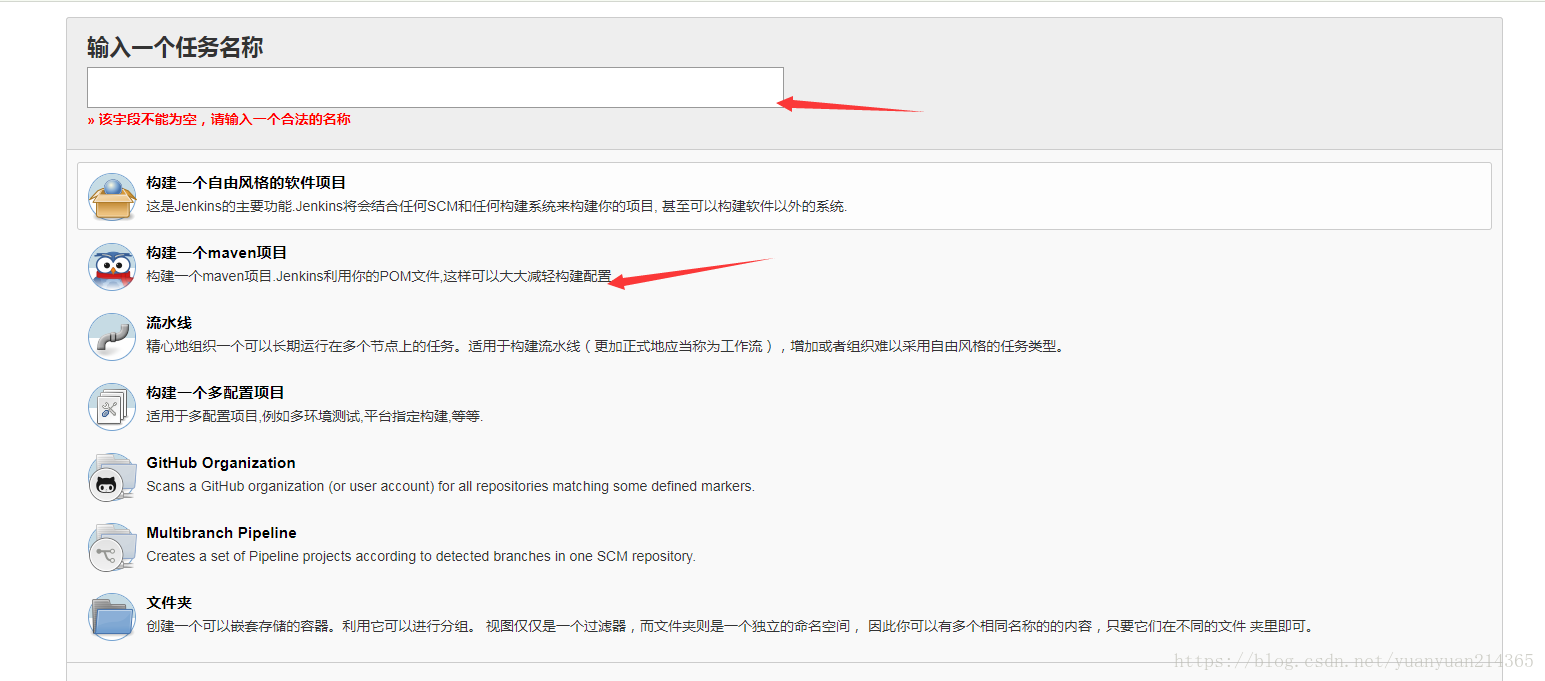Image resolution: width=1545 pixels, height=681 pixels.
Task: Select the folder (文件夹) icon
Action: 112,617
